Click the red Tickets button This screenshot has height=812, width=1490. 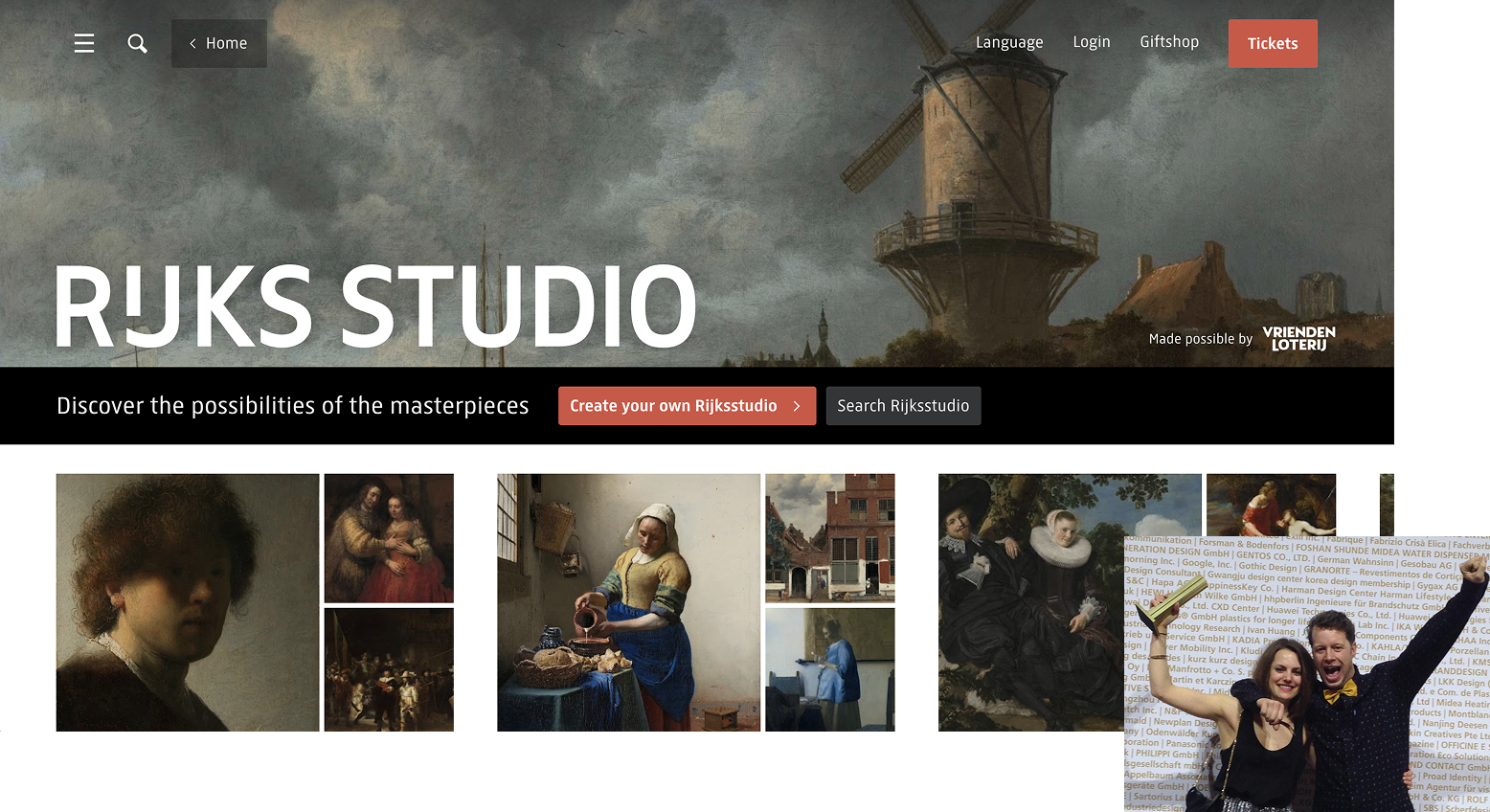[x=1273, y=43]
